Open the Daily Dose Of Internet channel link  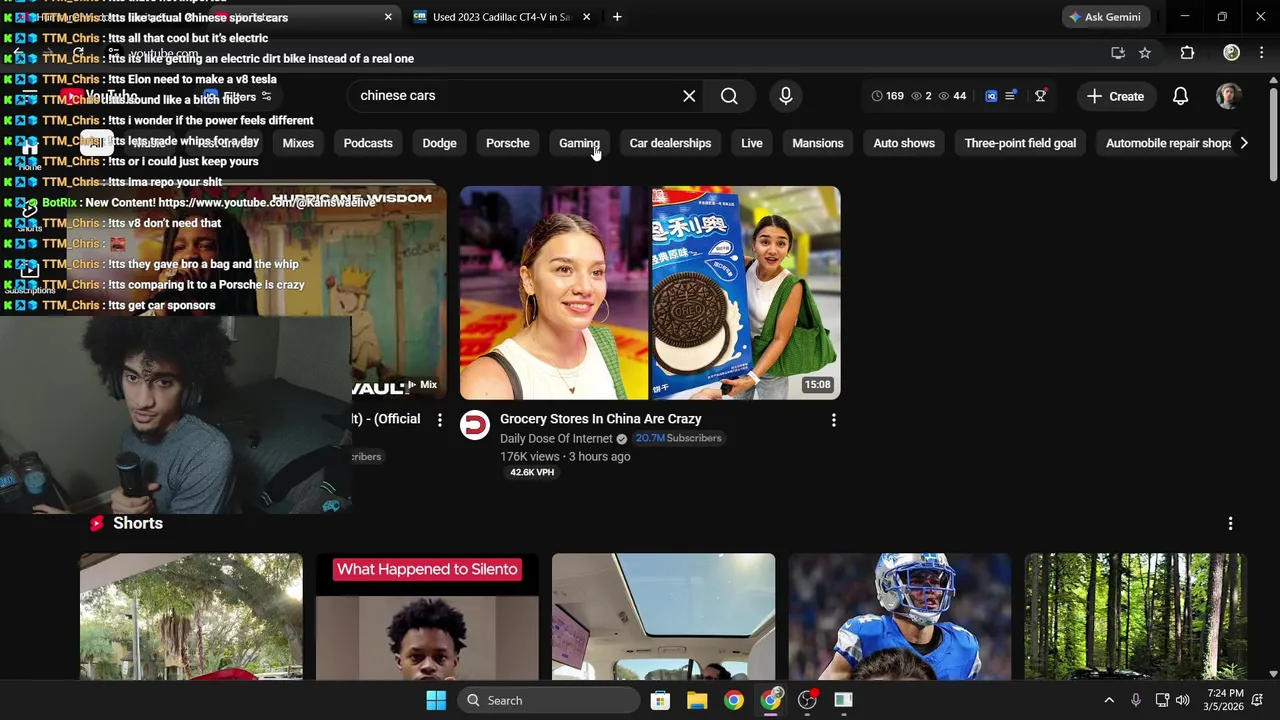[x=556, y=439]
